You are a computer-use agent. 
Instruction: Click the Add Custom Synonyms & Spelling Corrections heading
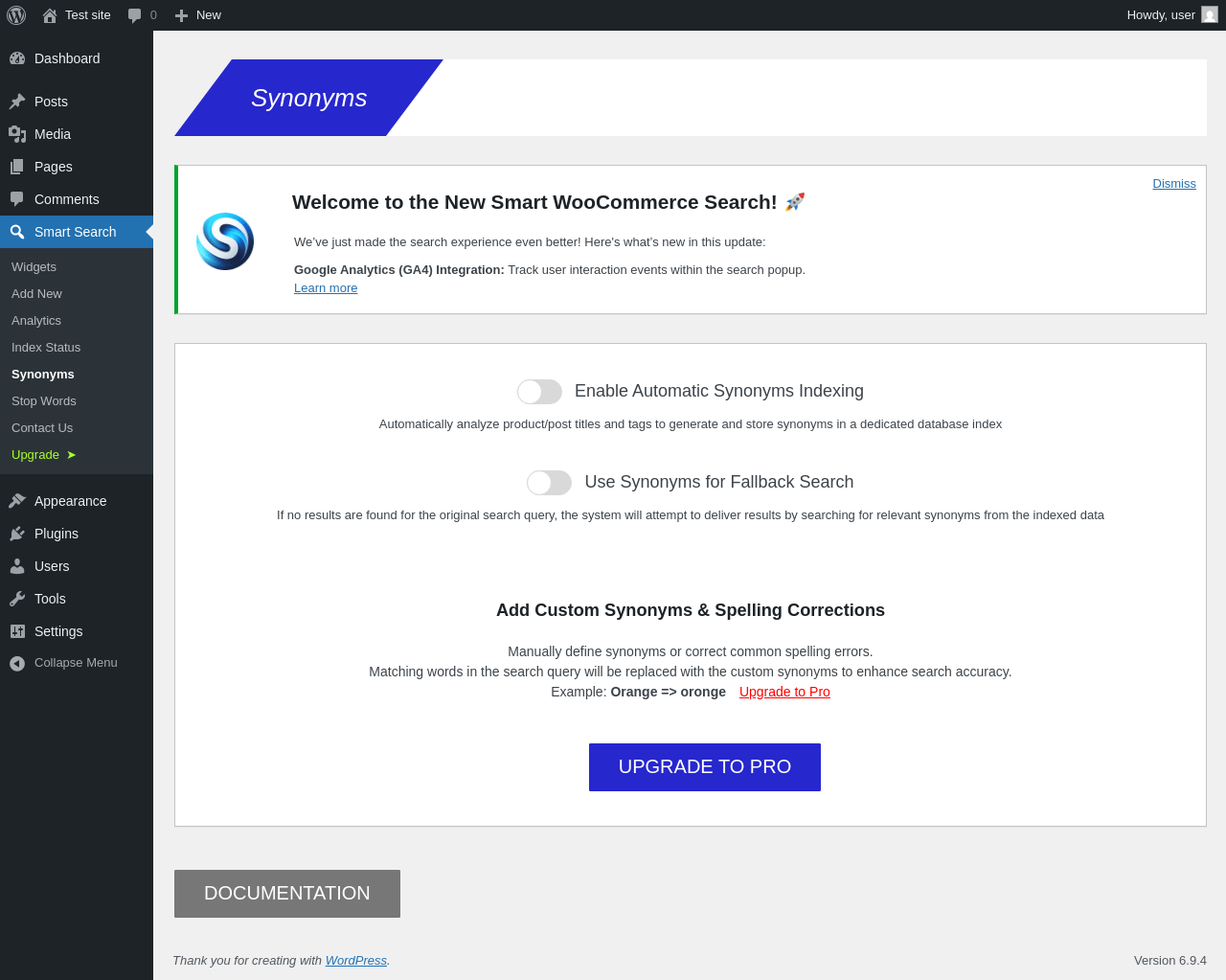691,610
